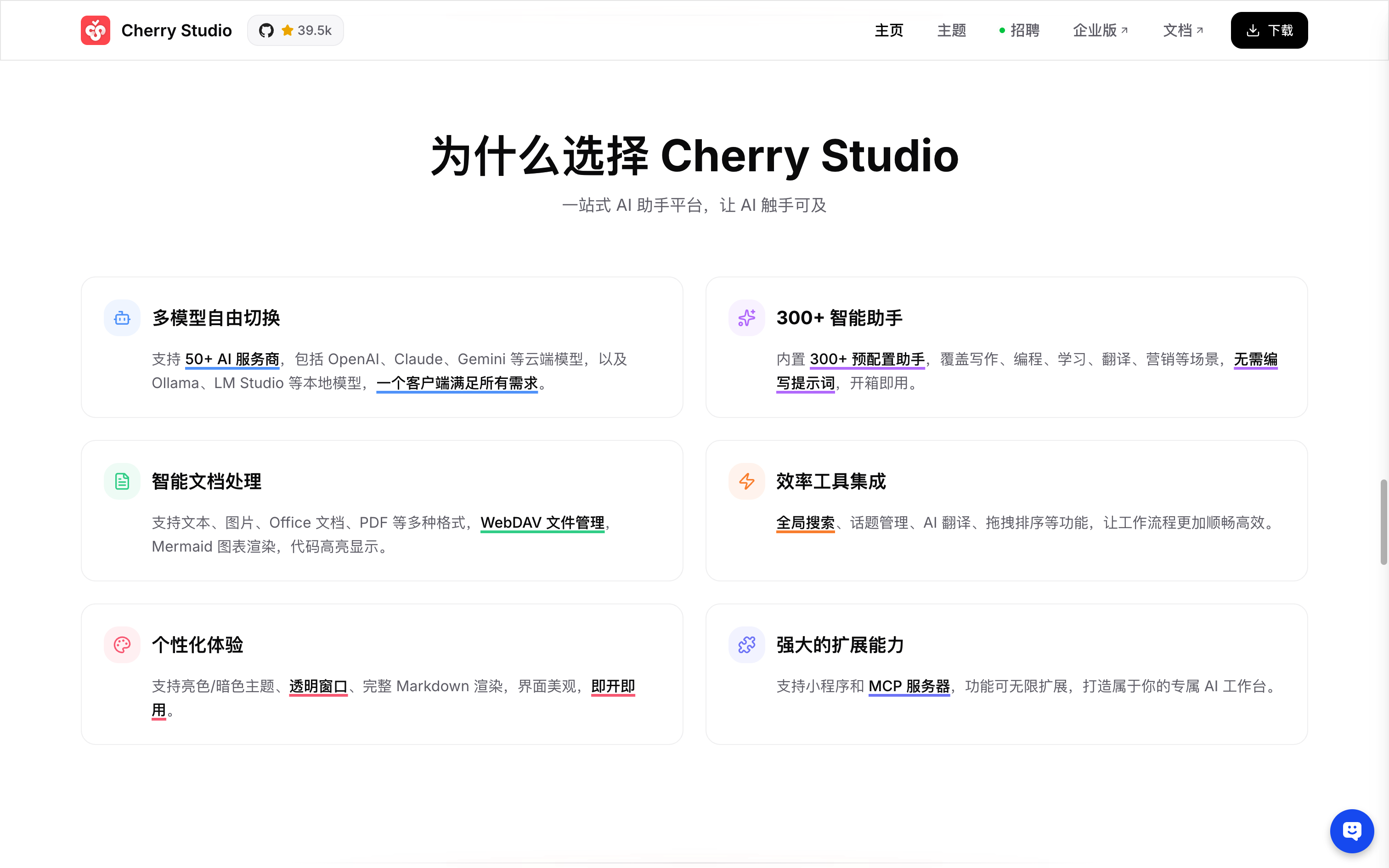Click the robot icon for 多模型自由切换
Screen dimensions: 1389x868
[x=122, y=318]
